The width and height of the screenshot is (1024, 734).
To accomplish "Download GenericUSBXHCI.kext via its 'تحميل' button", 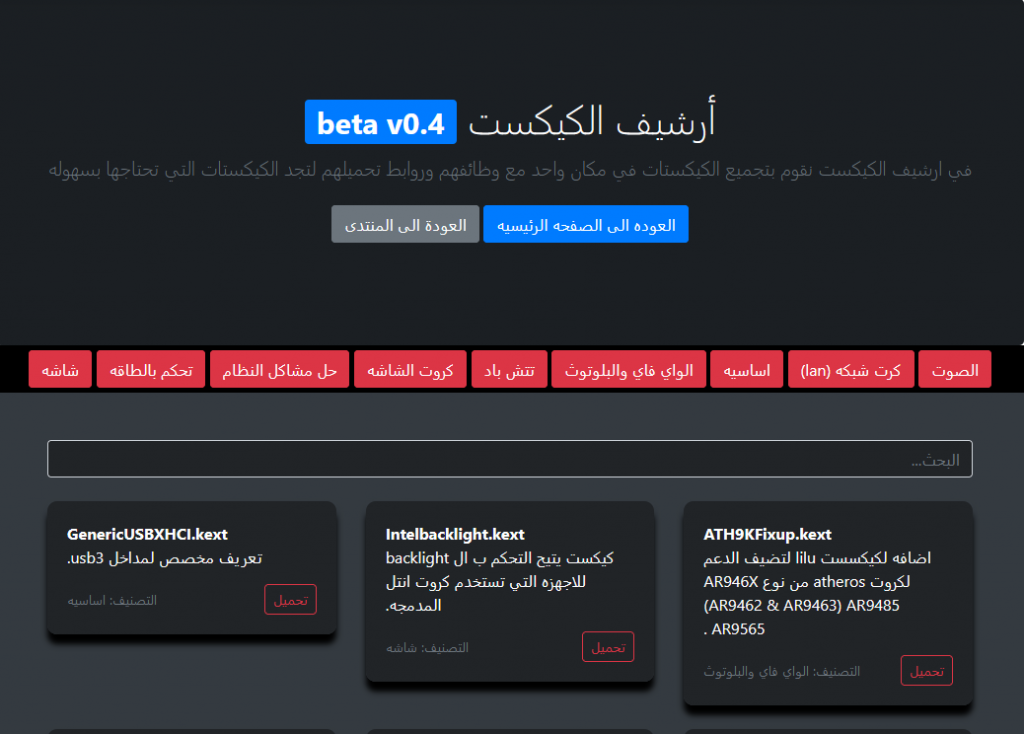I will click(x=290, y=600).
